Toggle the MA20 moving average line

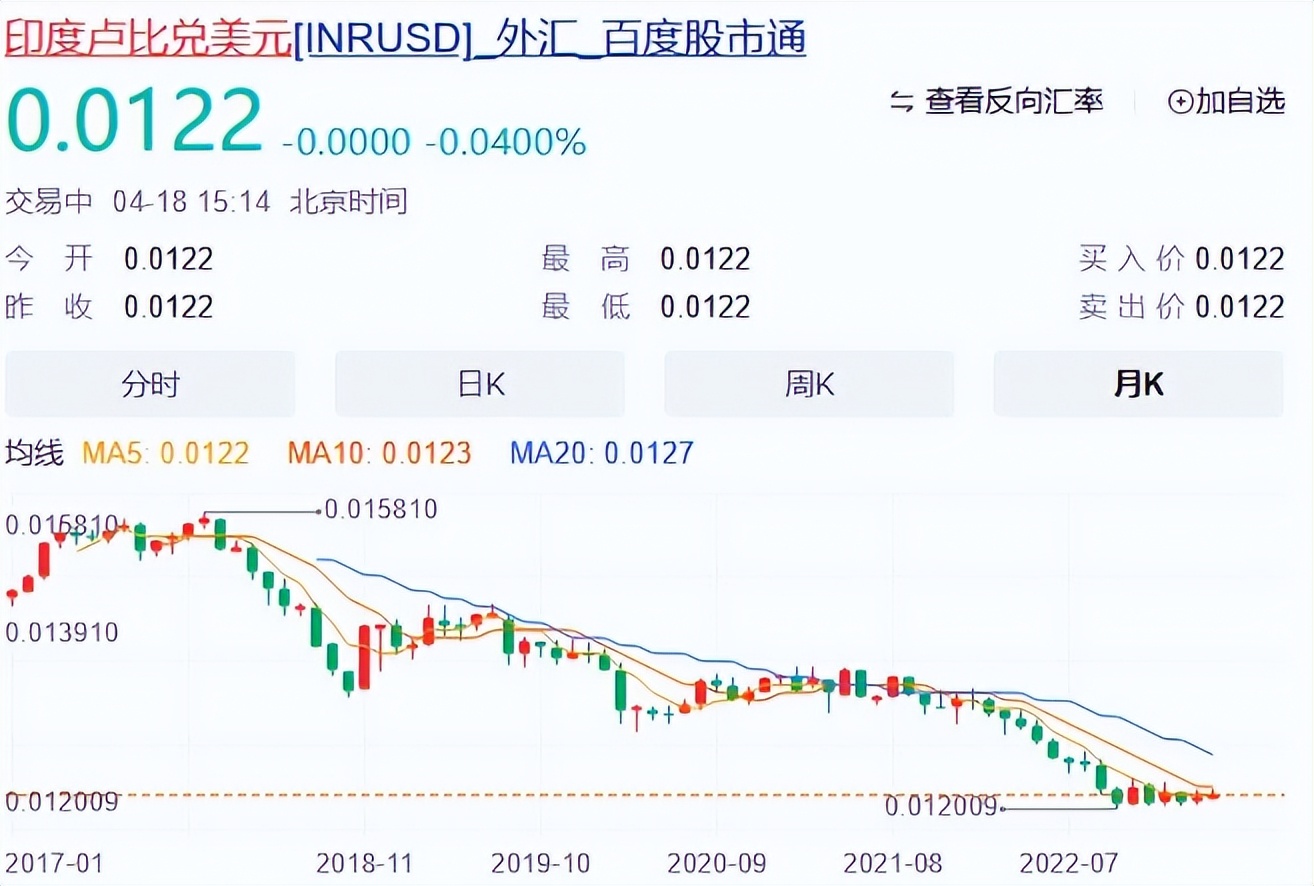pos(601,453)
